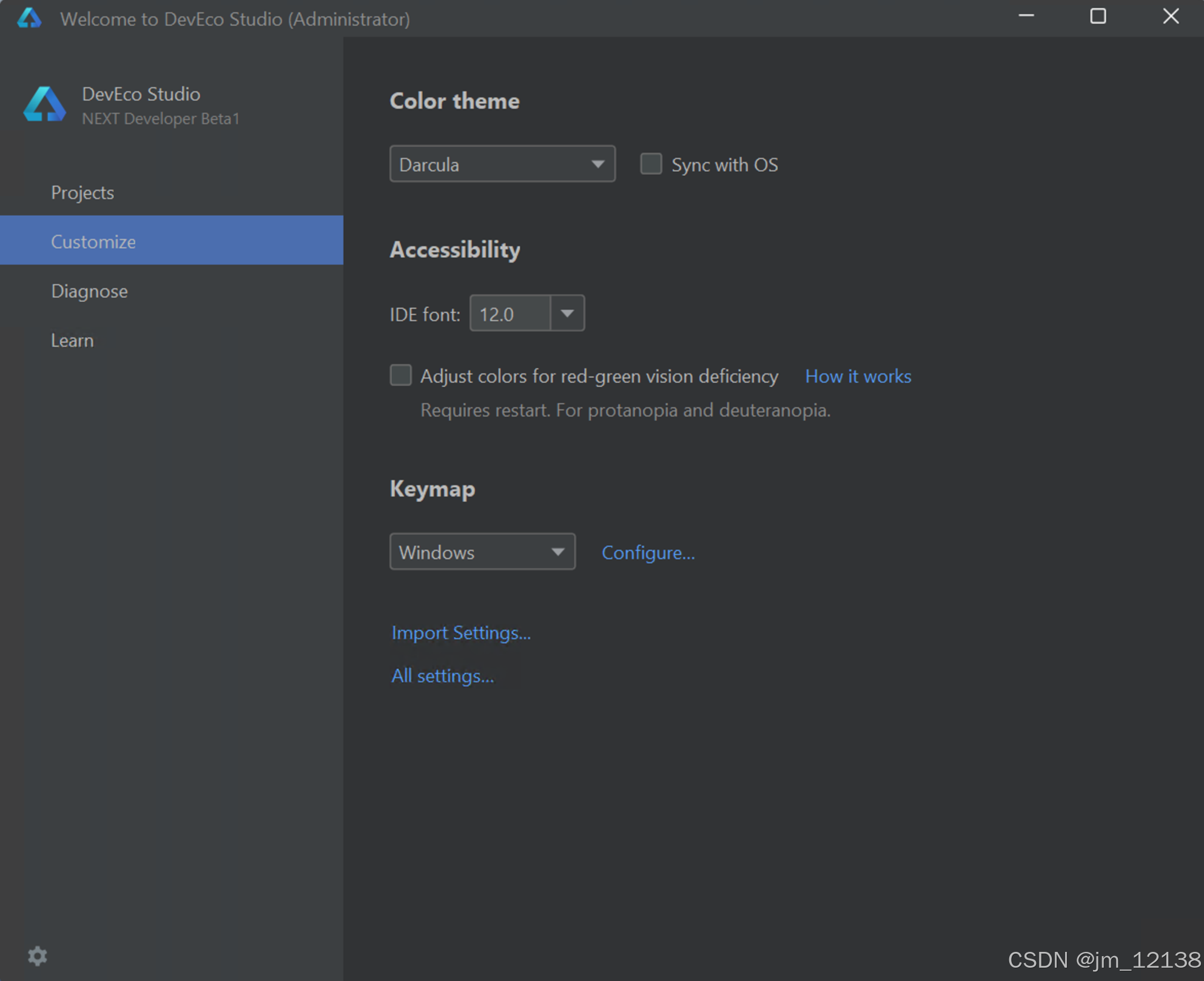Click the 'Color theme' heading
This screenshot has width=1204, height=981.
(x=454, y=101)
